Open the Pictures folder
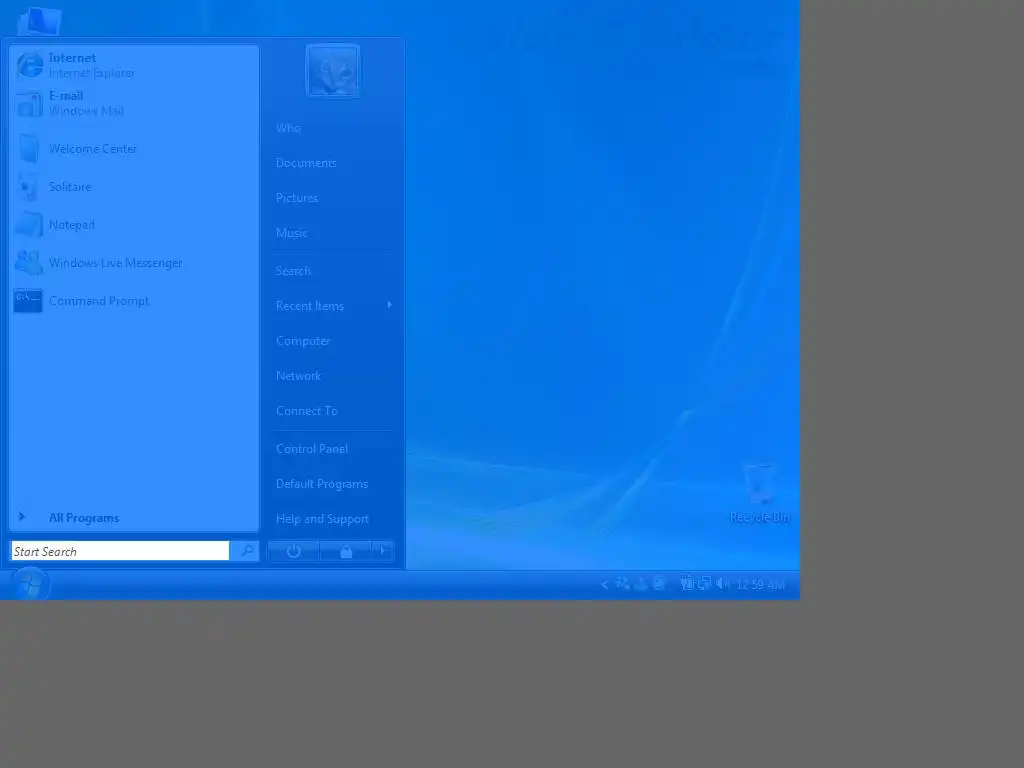The image size is (1024, 768). 333,198
